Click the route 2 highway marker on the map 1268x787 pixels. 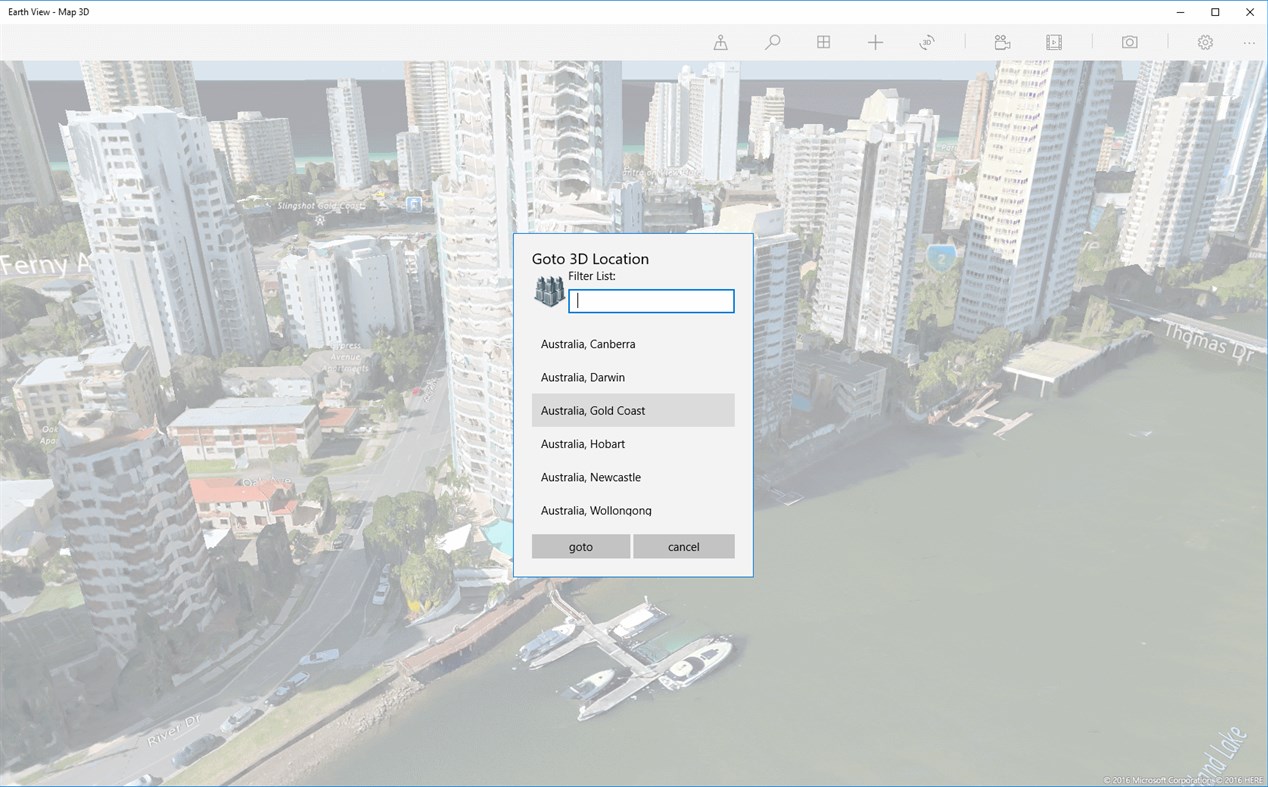point(939,257)
